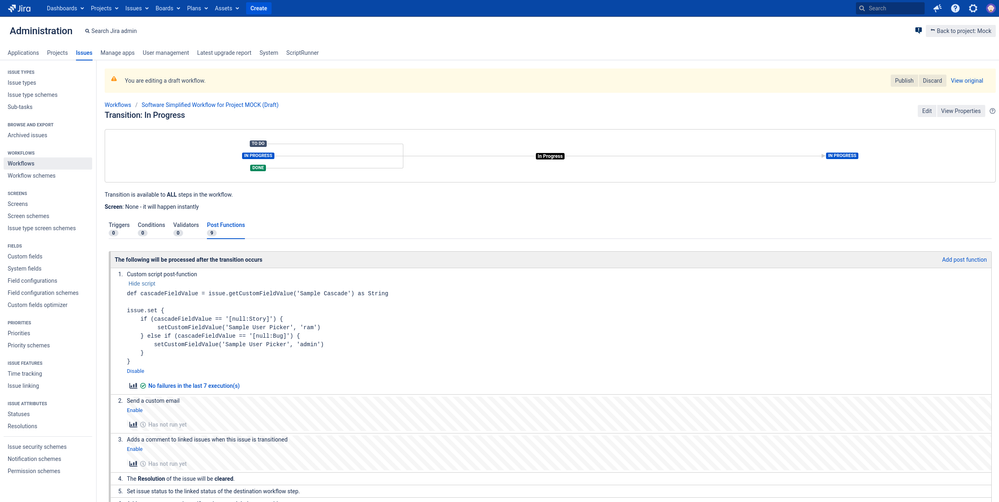Enable the linked issues comment function
This screenshot has height=502, width=999.
(134, 449)
